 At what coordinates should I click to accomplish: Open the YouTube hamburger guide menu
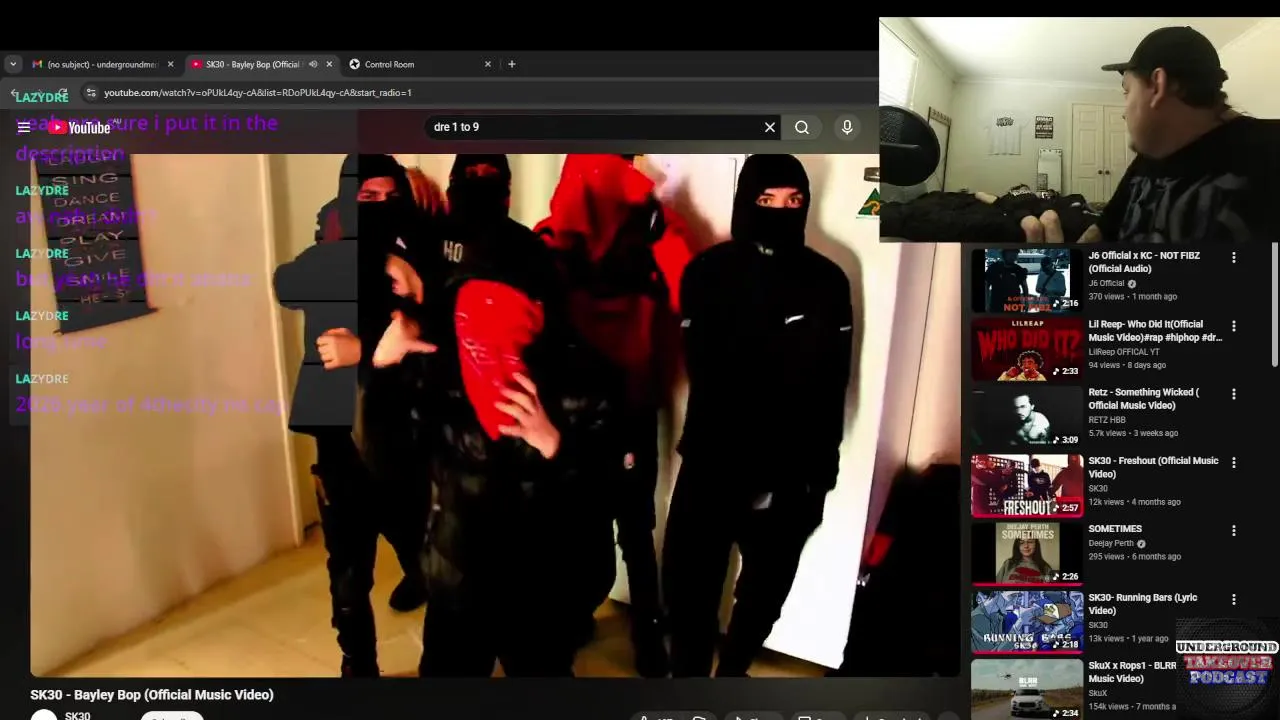(x=24, y=127)
